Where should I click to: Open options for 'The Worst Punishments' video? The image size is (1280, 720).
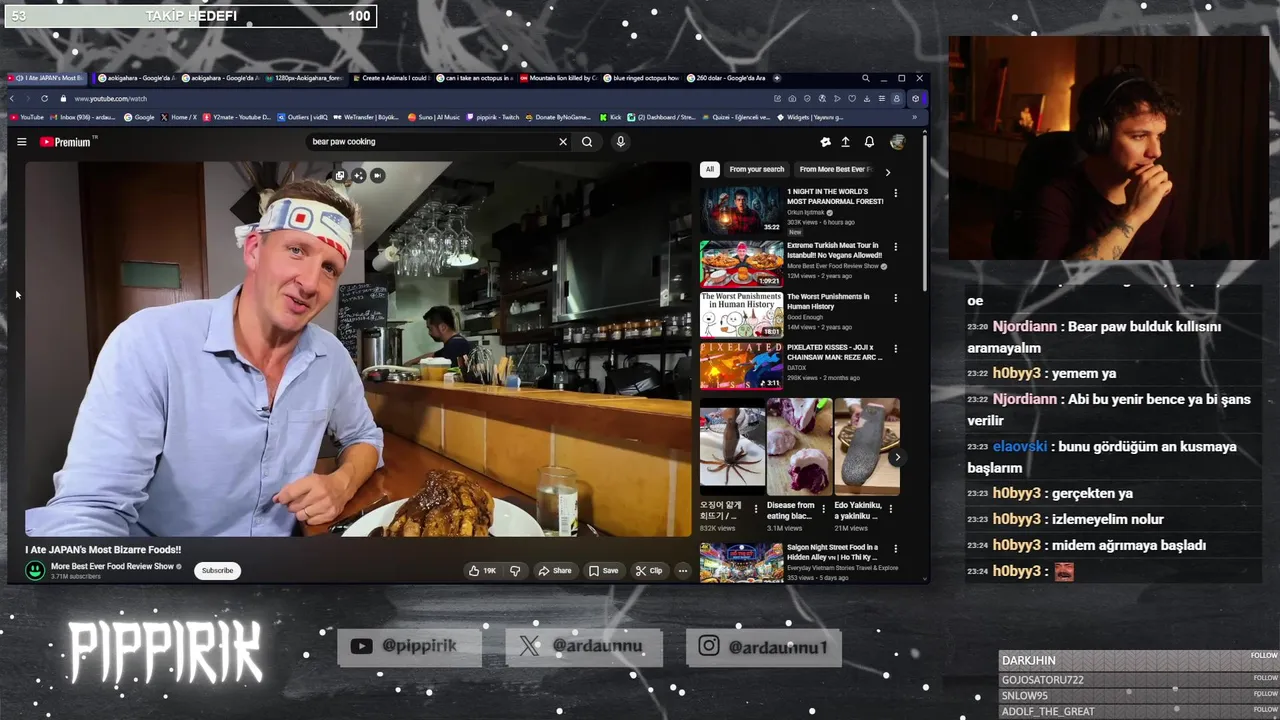point(895,298)
